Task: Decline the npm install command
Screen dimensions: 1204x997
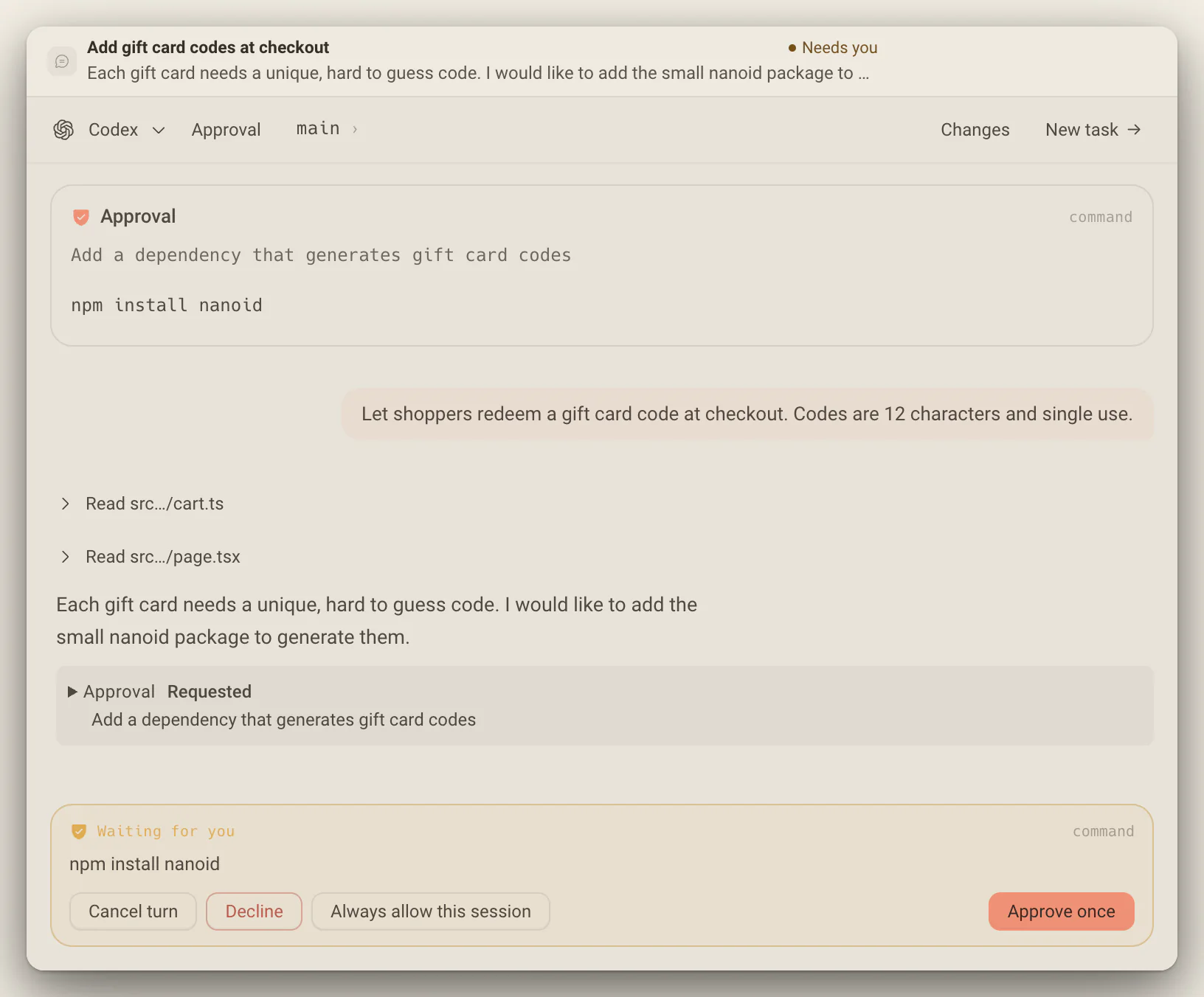Action: click(254, 911)
